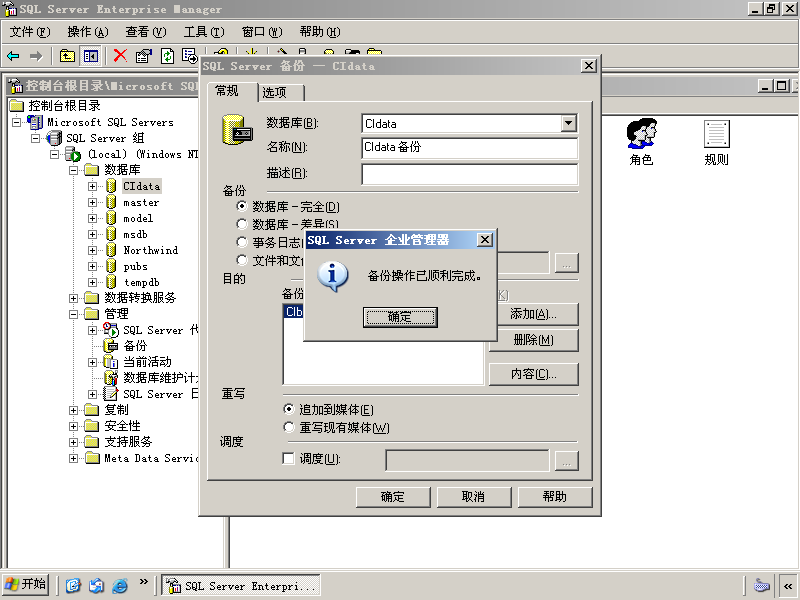This screenshot has width=800, height=600.
Task: Select 重写现有媒体 radio button
Action: pyautogui.click(x=289, y=427)
